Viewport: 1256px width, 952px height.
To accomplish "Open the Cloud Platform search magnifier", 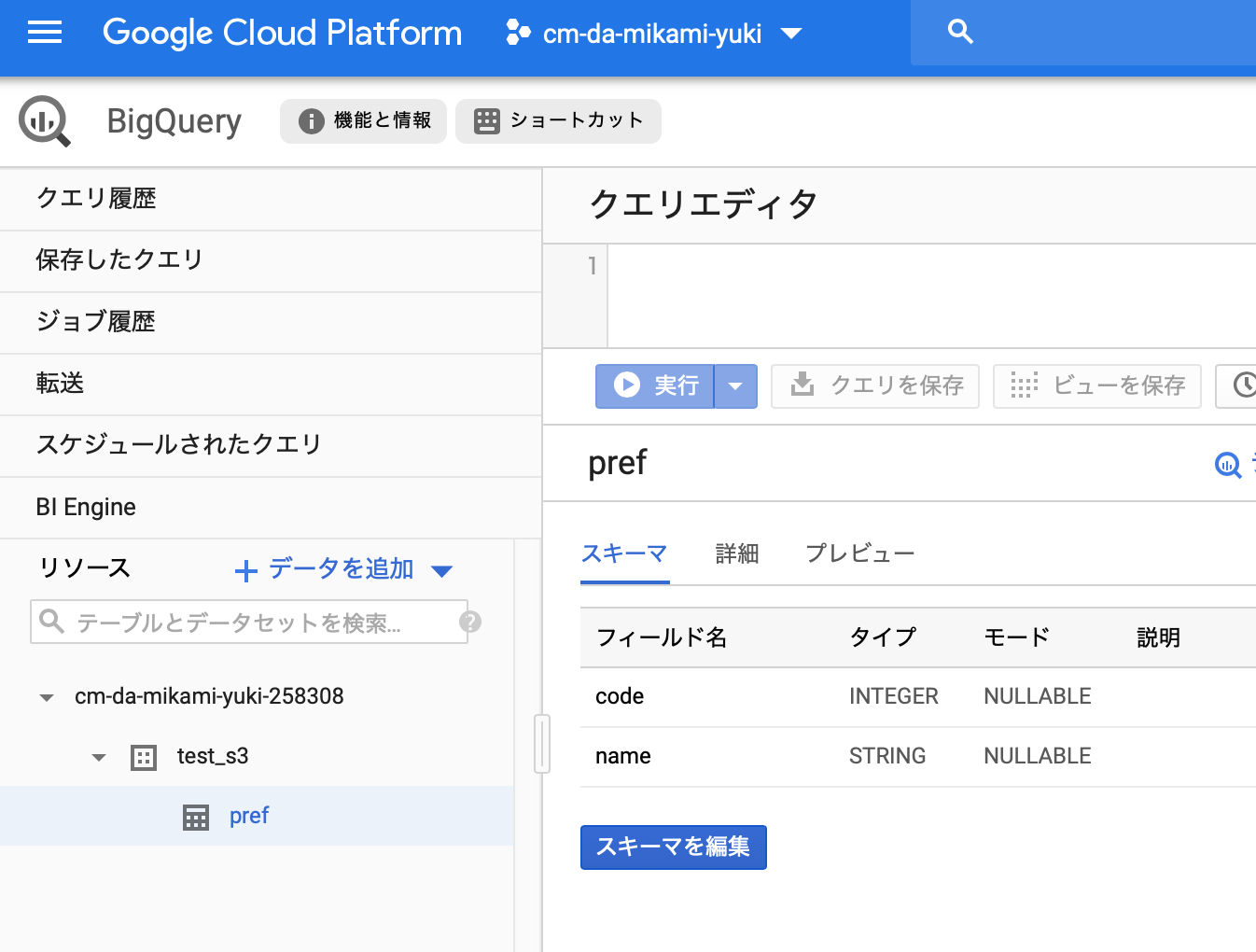I will pos(960,31).
